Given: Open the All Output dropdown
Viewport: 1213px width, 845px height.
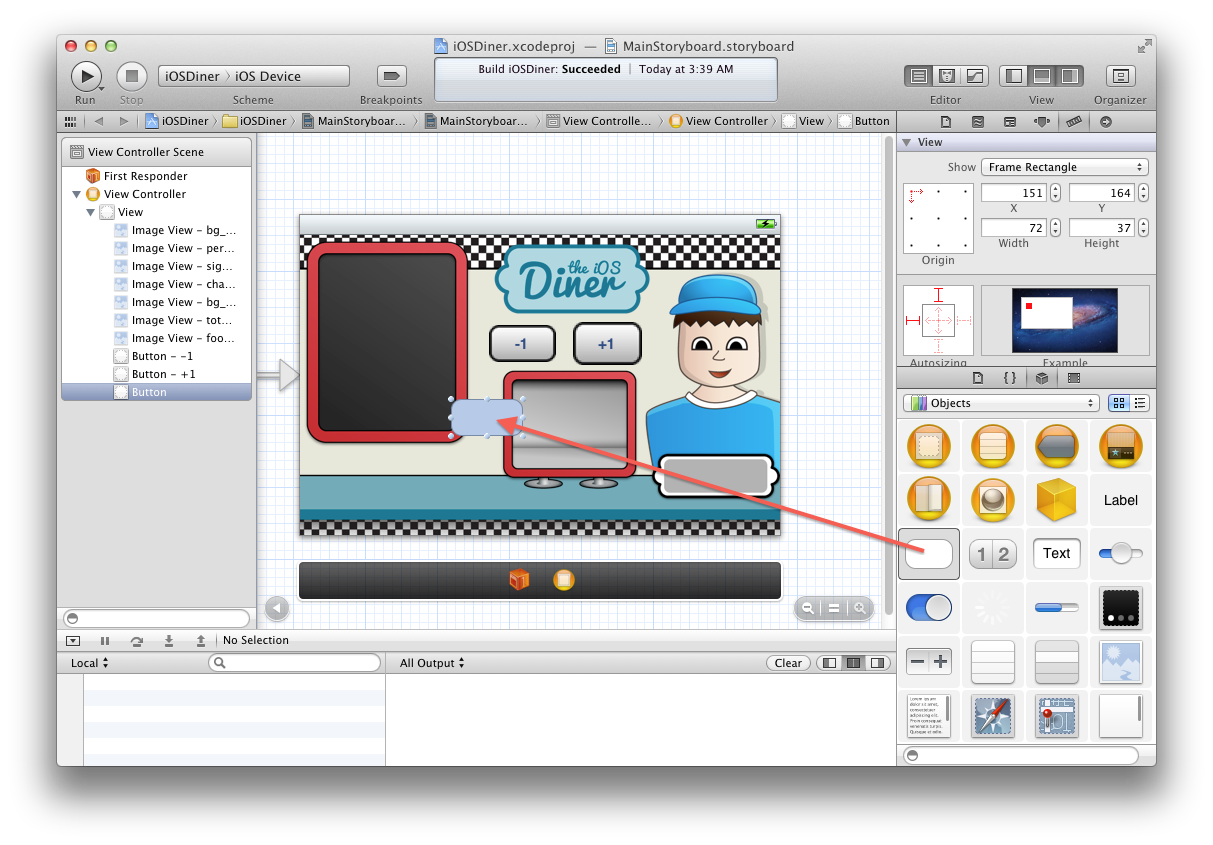Looking at the screenshot, I should [x=432, y=663].
